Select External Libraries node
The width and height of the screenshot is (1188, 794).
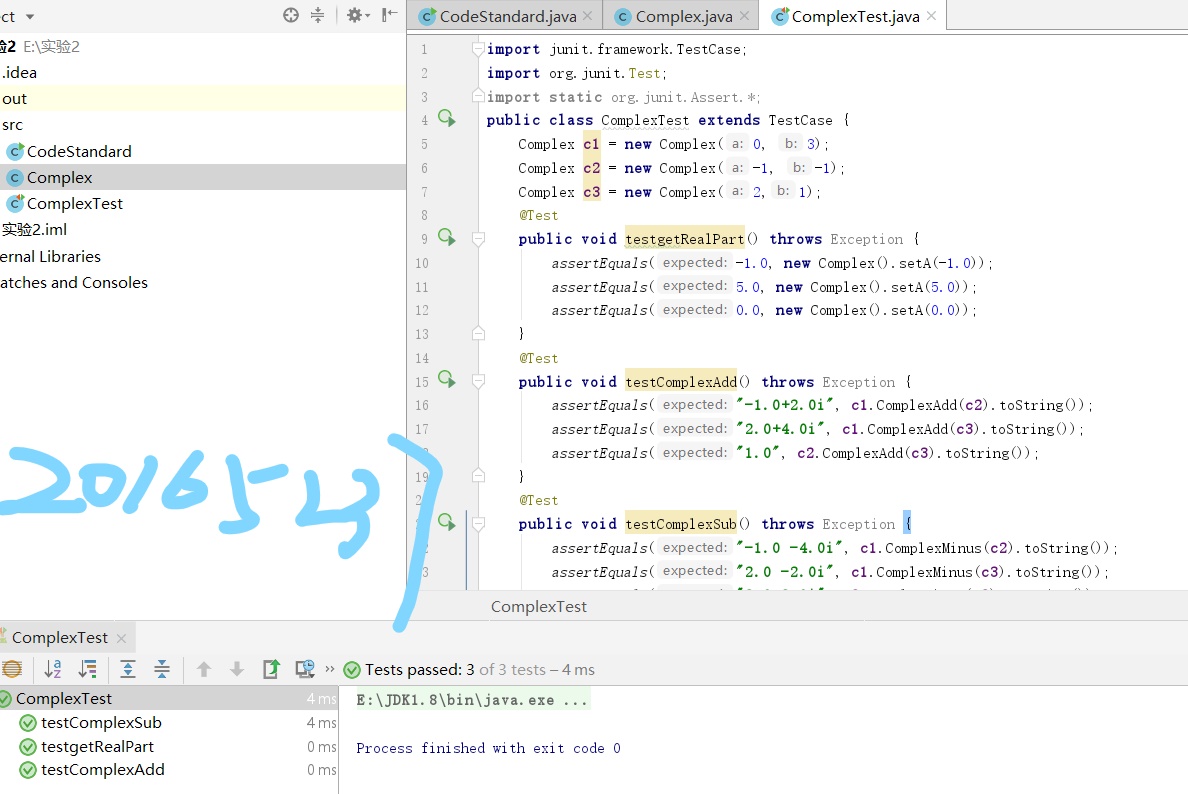point(51,257)
